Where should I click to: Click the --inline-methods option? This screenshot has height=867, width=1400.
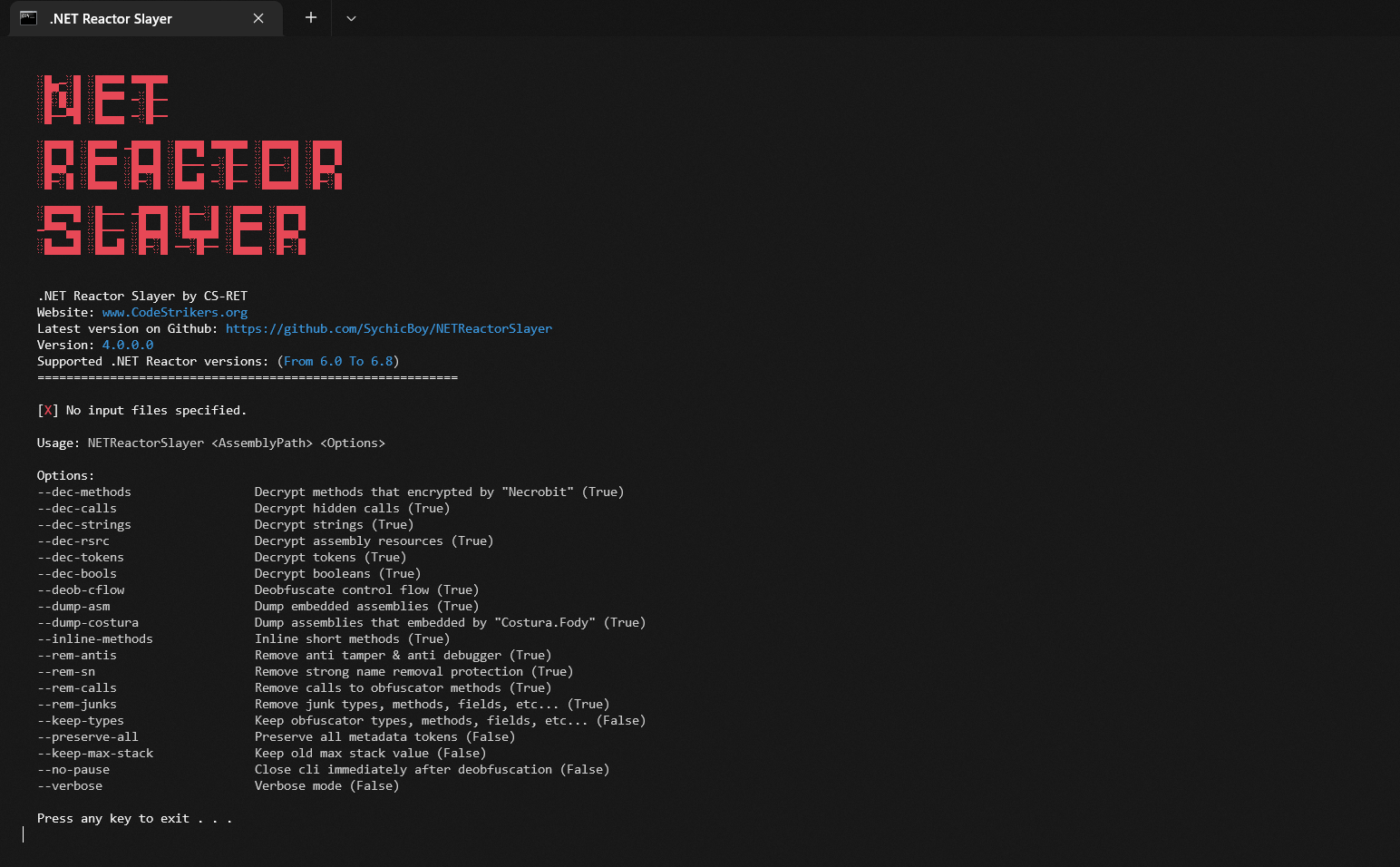pyautogui.click(x=95, y=638)
